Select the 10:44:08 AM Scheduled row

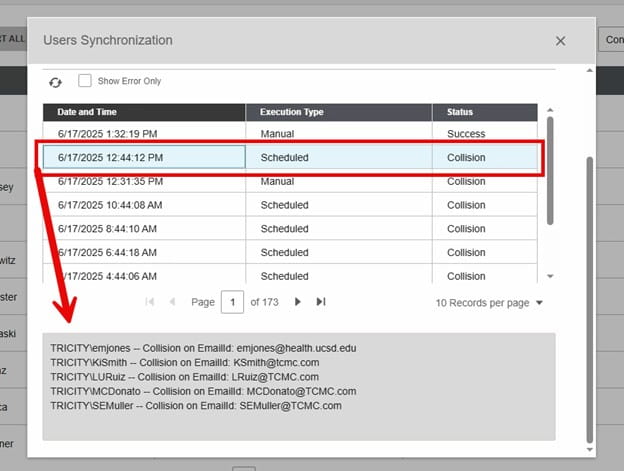(x=290, y=205)
